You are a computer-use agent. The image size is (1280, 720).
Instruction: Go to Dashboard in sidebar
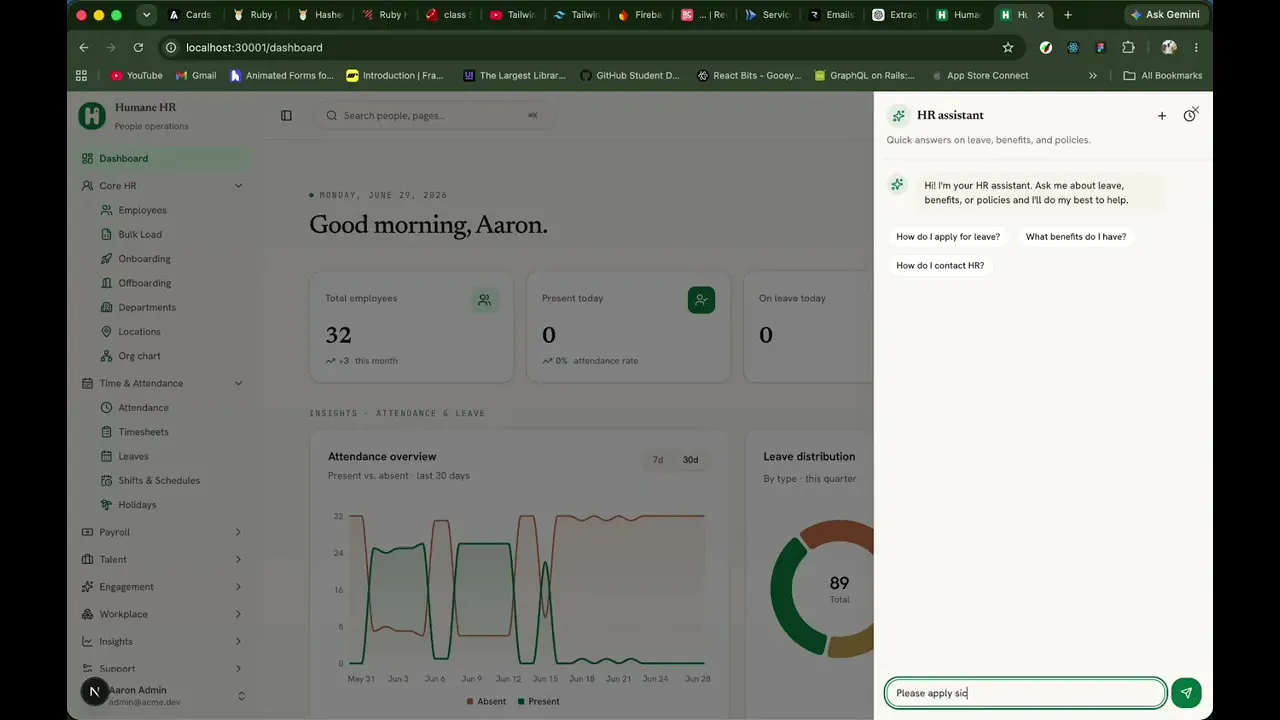(x=164, y=158)
